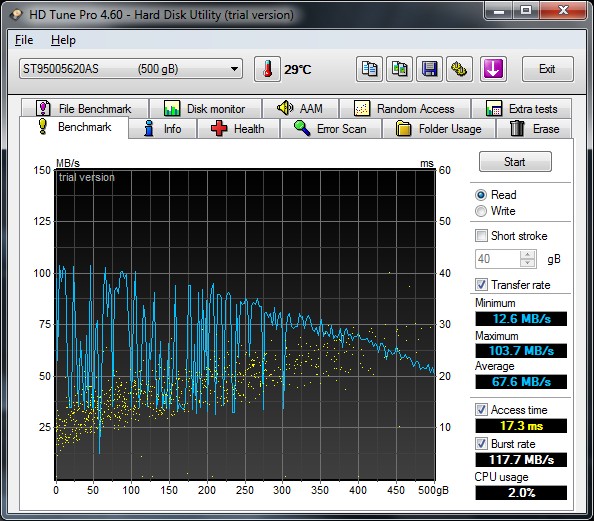Open the Health tab with red cross

[238, 129]
